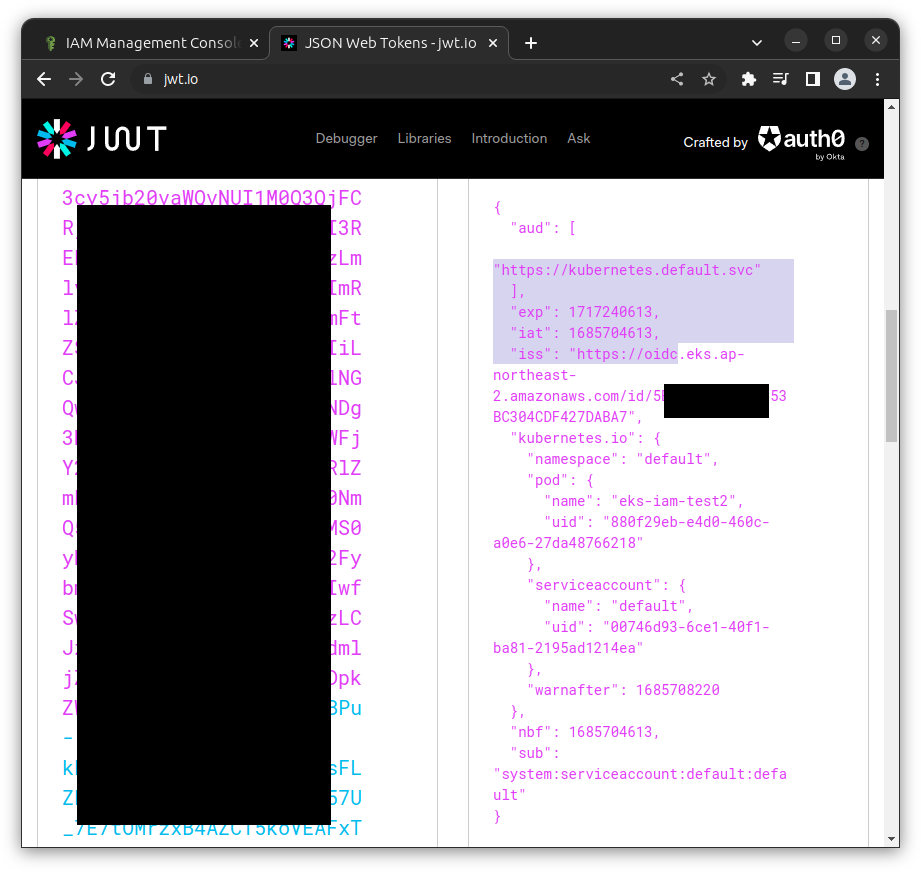The image size is (921, 872).
Task: Select JSON Web Tokens - jwt.io tab
Action: tap(389, 43)
